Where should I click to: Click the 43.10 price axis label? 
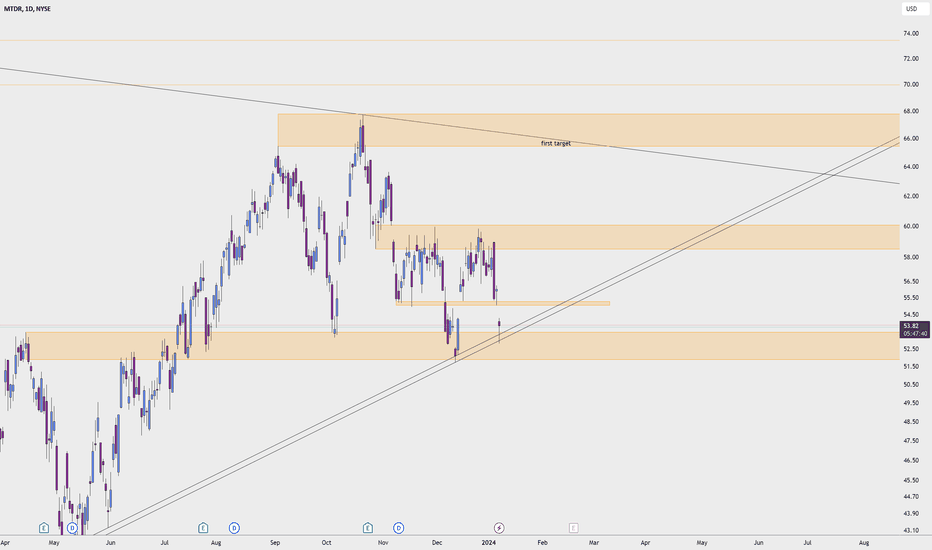click(911, 530)
